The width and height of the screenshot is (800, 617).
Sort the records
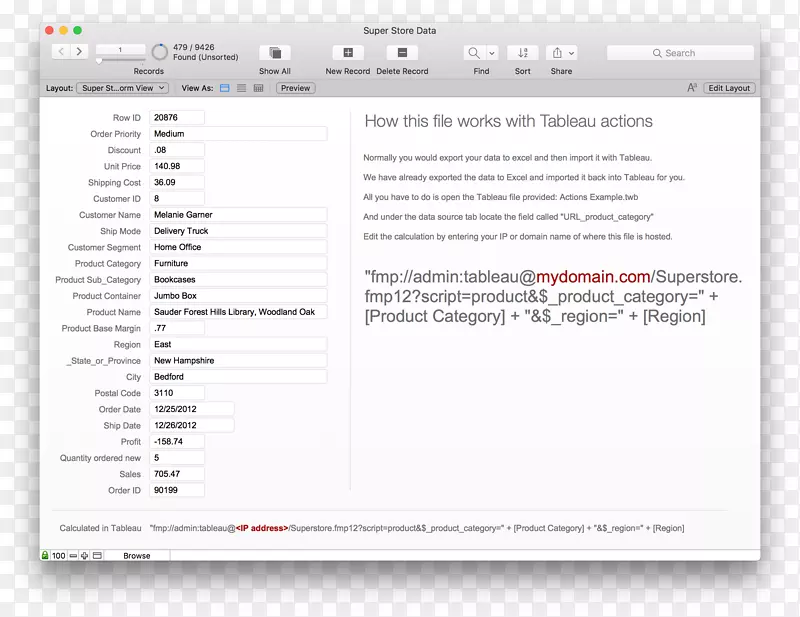[523, 53]
